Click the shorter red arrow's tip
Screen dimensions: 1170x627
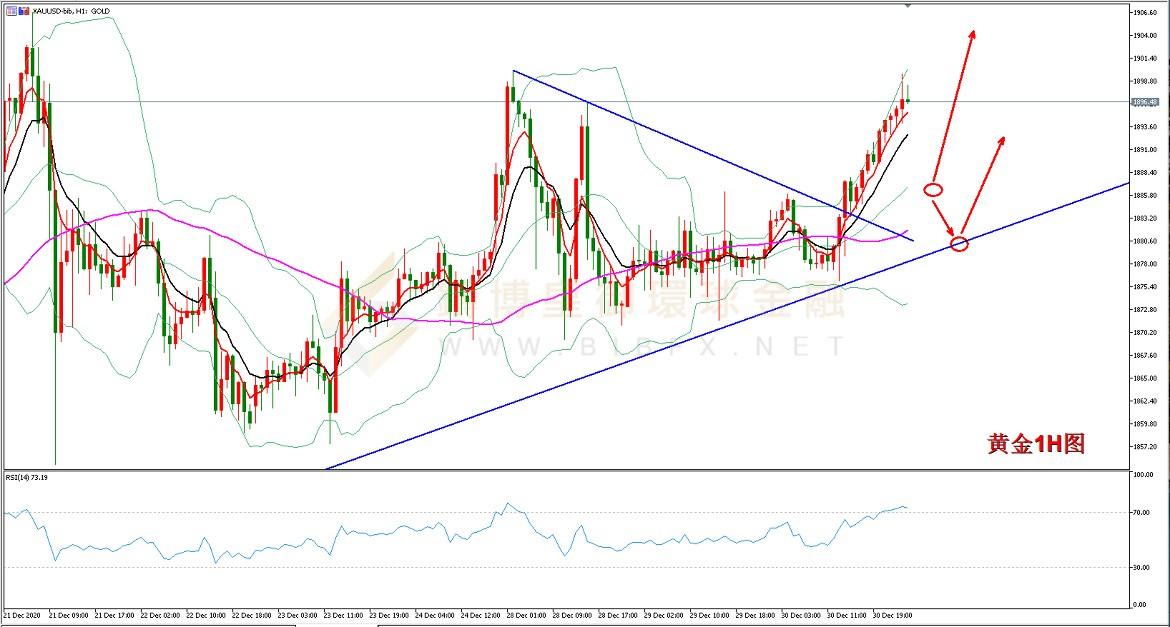tap(1002, 137)
